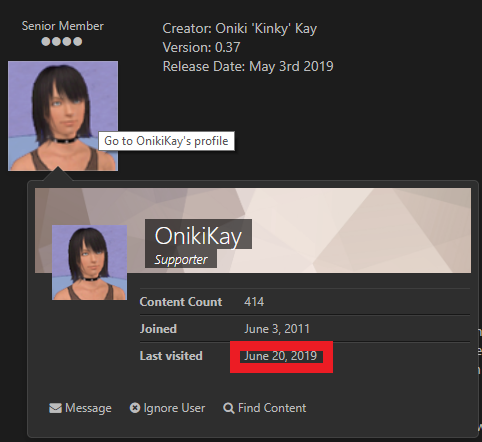Click the Content Count label
This screenshot has height=442, width=482.
(x=181, y=302)
